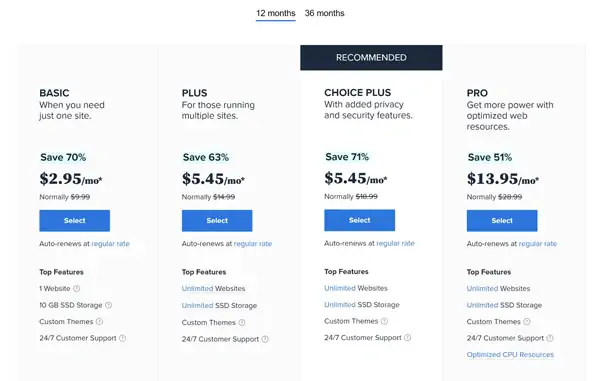Click Choice Plus 24/7 Customer Support help icon
Screen dimensions: 600x381
click(408, 338)
